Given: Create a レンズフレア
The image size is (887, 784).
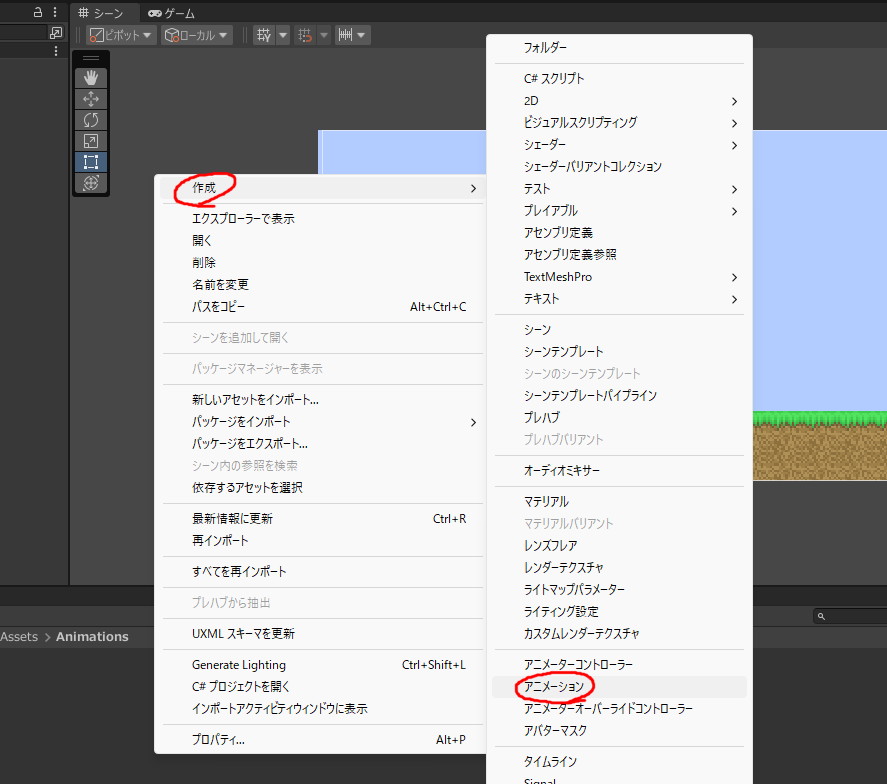Looking at the screenshot, I should (x=619, y=546).
